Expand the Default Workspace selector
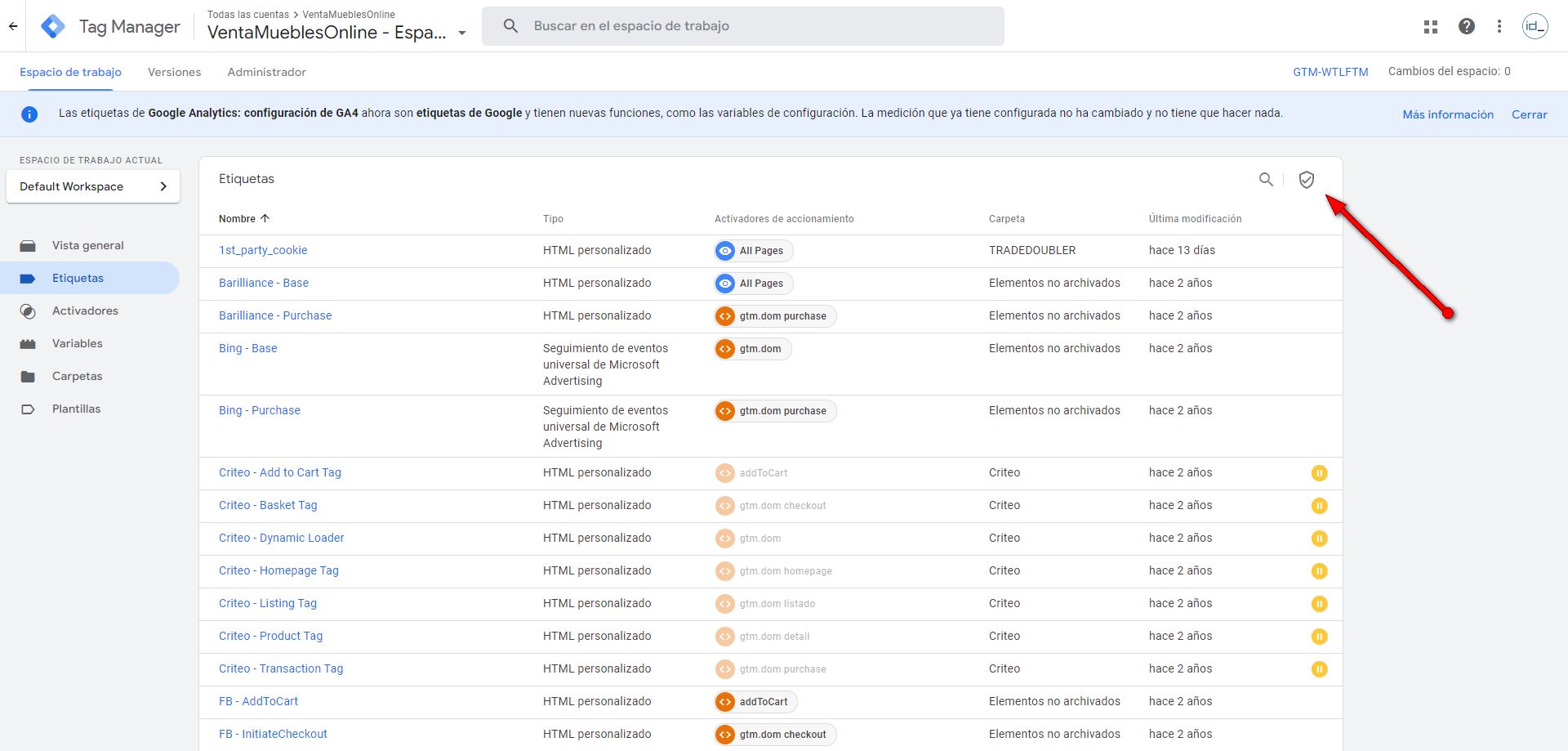This screenshot has width=1568, height=751. click(93, 186)
